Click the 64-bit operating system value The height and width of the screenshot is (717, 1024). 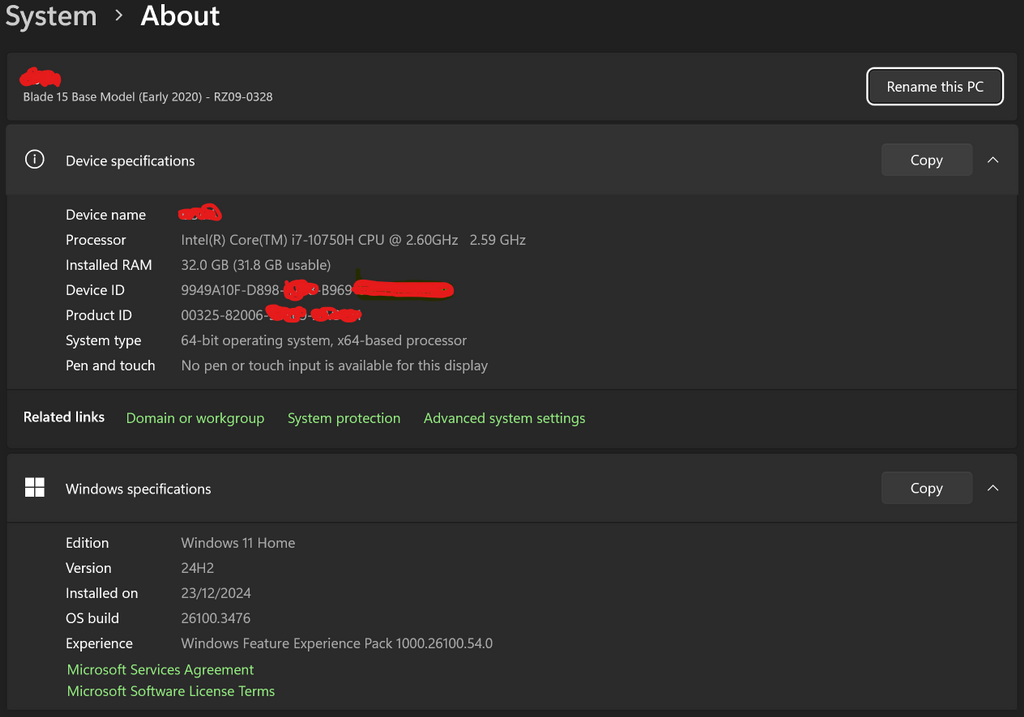click(x=324, y=340)
